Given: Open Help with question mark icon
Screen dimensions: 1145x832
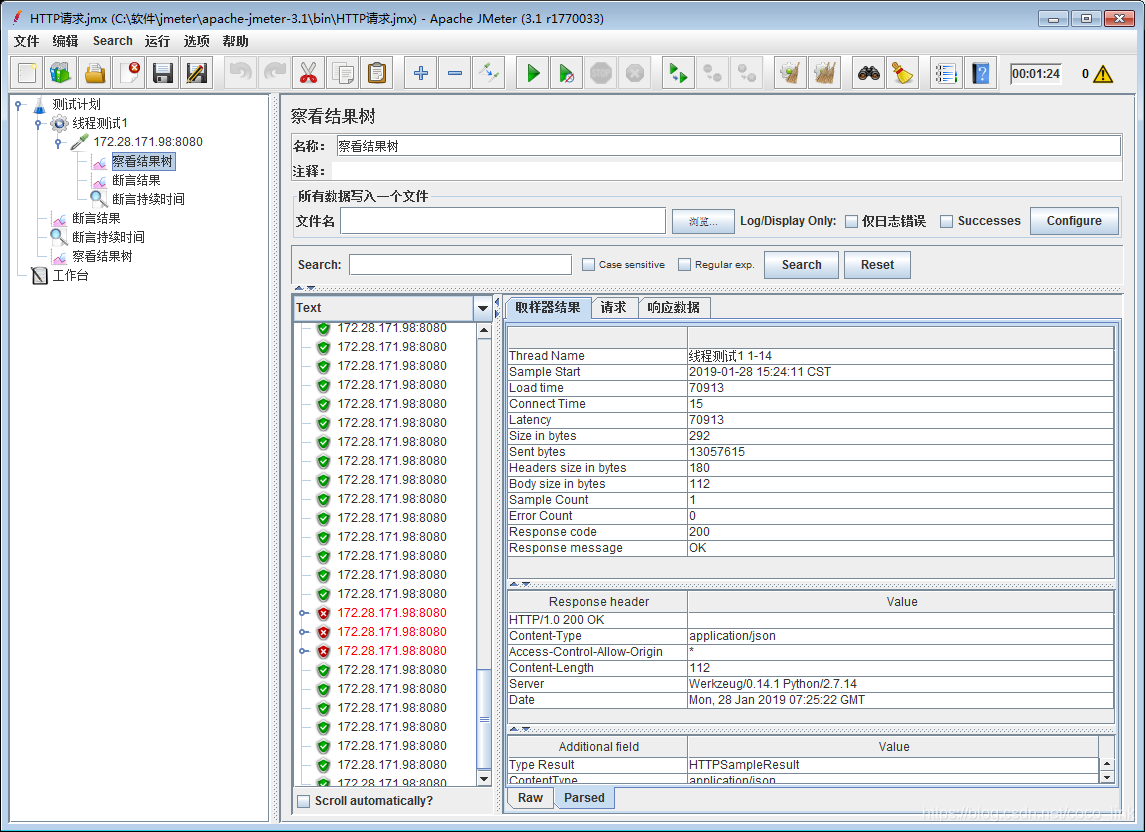Looking at the screenshot, I should pos(981,73).
